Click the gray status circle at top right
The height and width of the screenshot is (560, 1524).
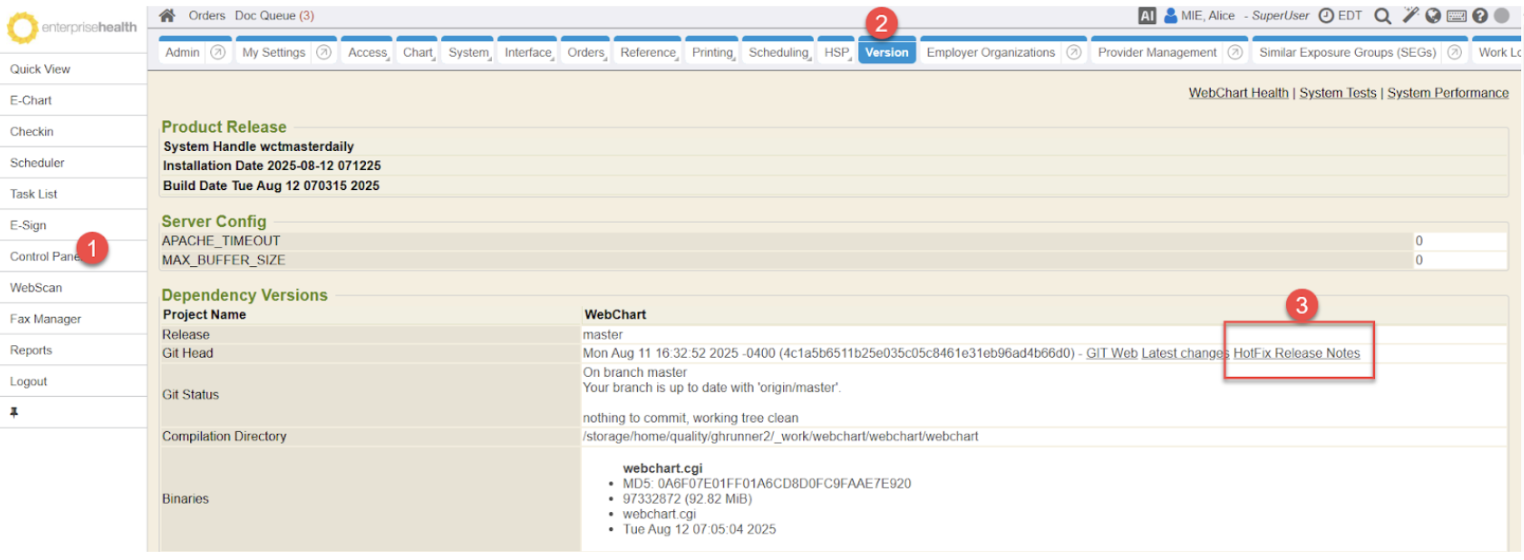[x=1501, y=16]
